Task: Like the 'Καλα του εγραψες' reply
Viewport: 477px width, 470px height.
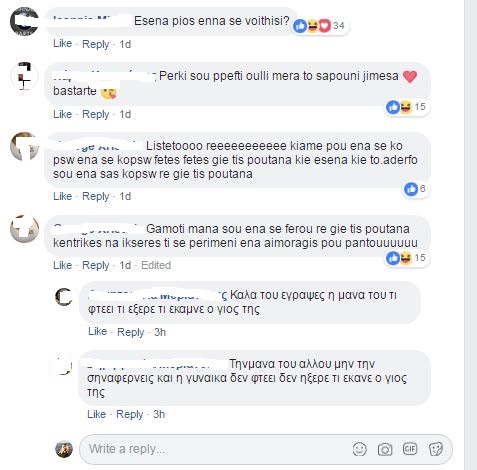Action: pos(97,331)
